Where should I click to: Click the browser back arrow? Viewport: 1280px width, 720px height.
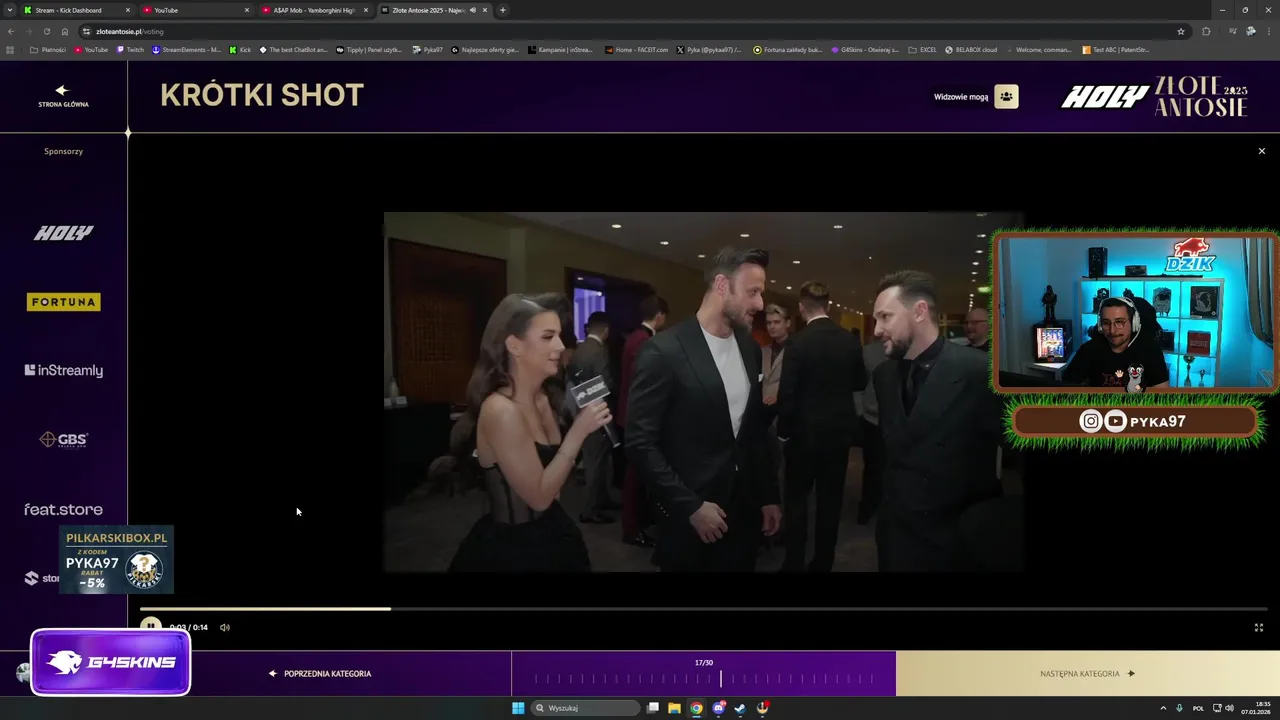10,31
